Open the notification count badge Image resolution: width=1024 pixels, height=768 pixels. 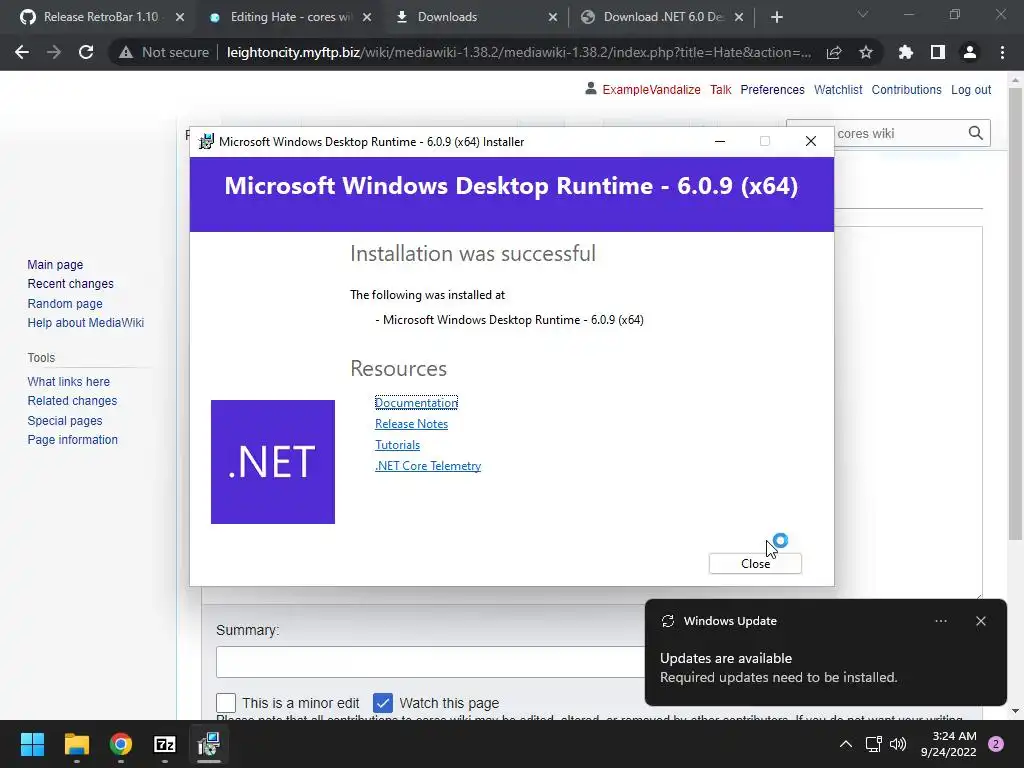pyautogui.click(x=996, y=744)
